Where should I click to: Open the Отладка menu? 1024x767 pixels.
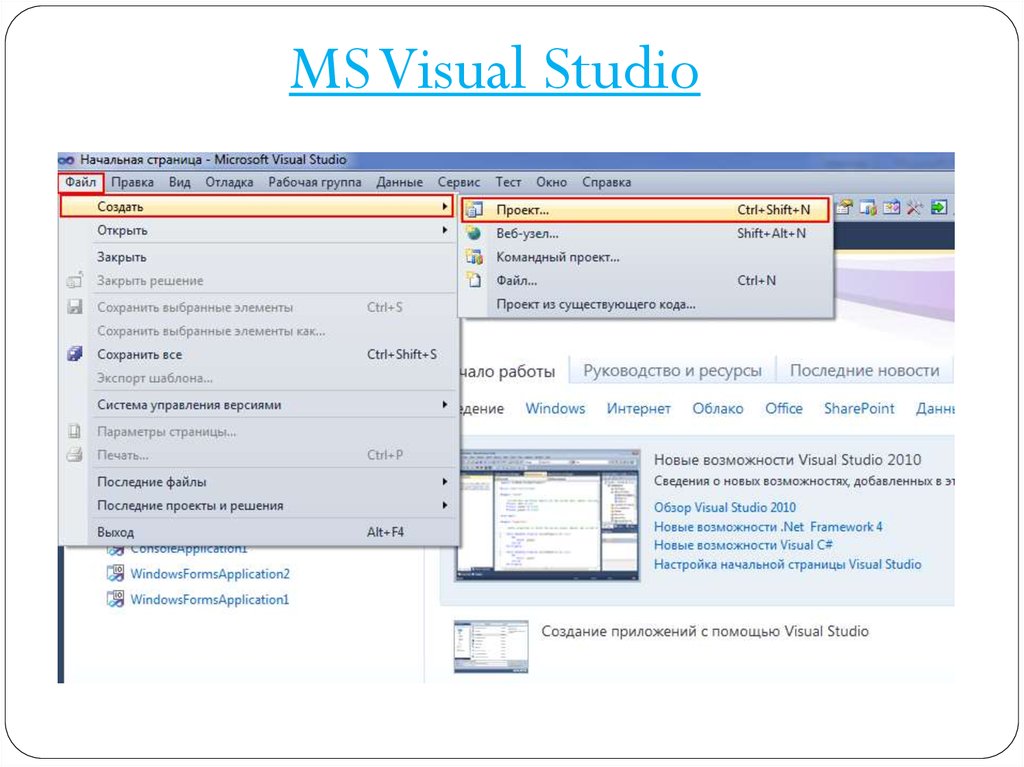(229, 182)
